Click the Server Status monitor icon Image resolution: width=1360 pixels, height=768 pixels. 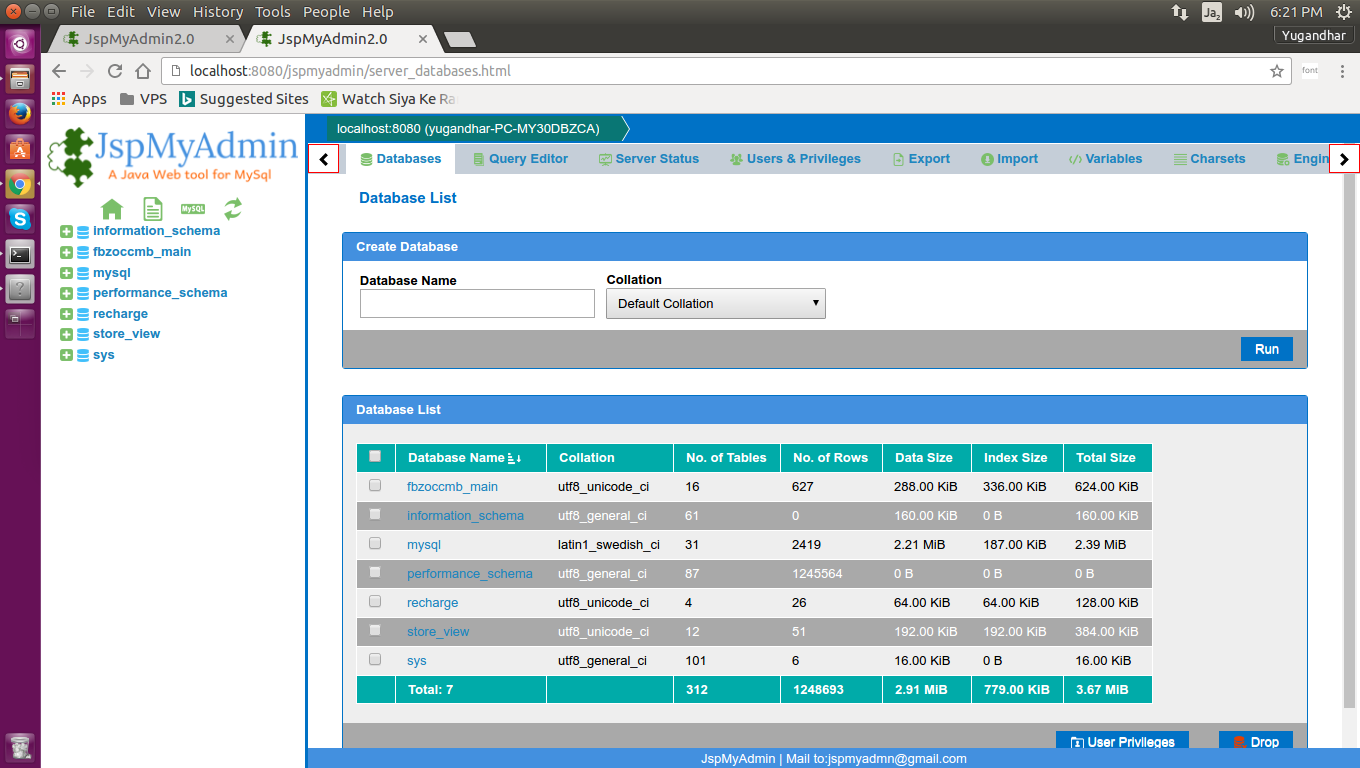click(x=604, y=158)
